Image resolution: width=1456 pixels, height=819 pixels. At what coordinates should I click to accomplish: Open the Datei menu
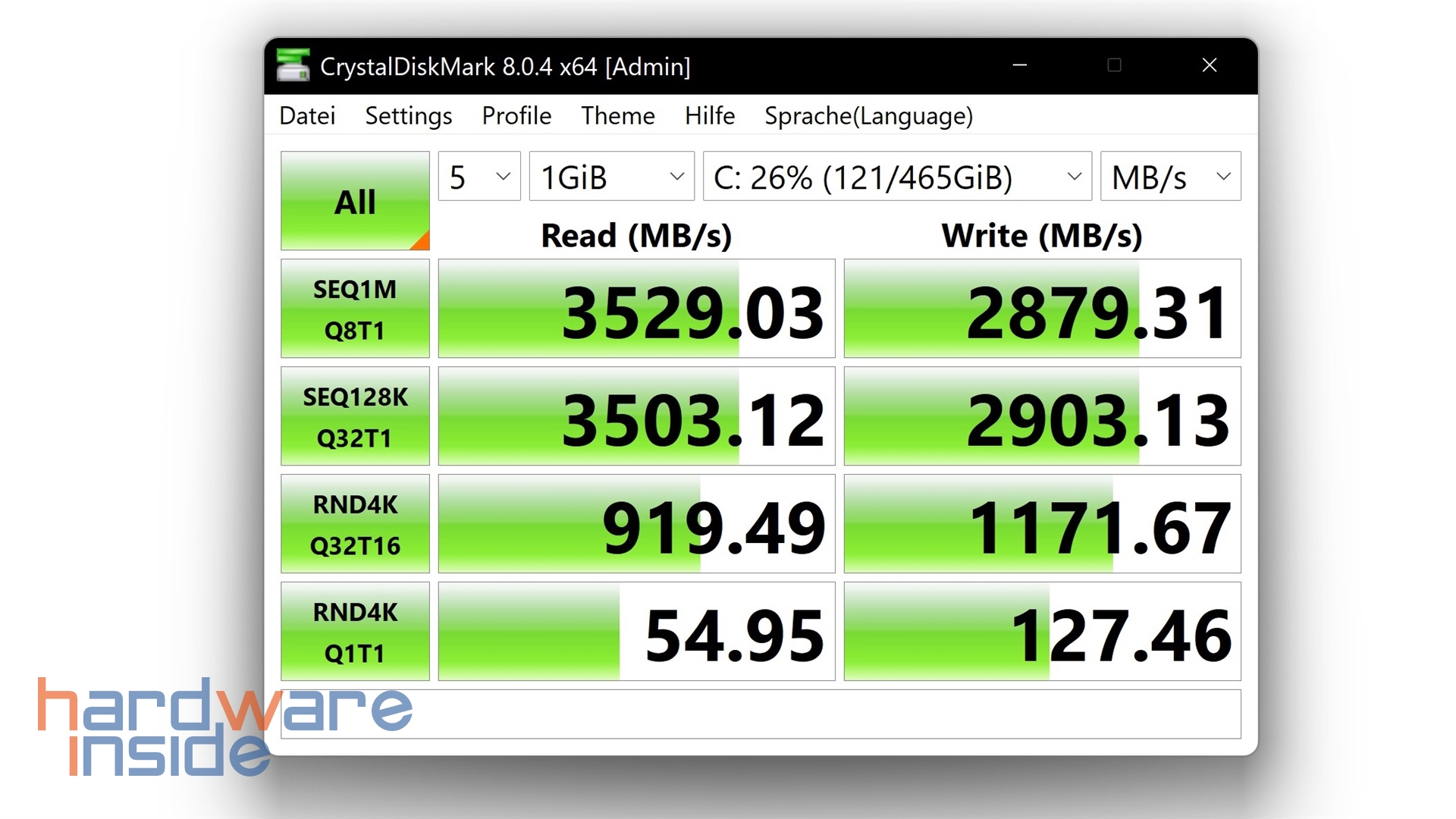click(x=307, y=115)
